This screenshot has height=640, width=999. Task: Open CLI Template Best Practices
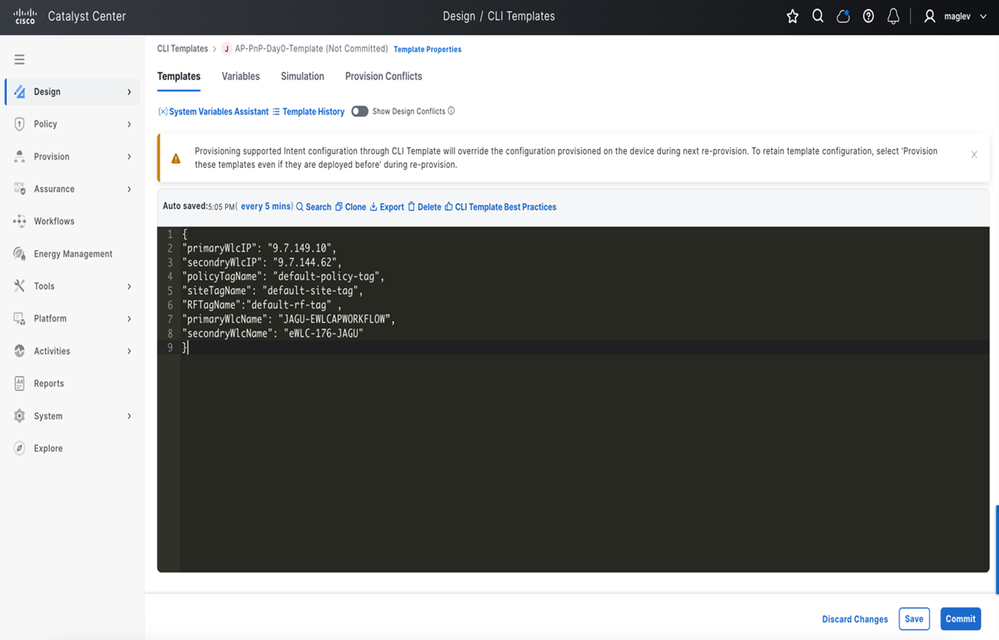[500, 207]
